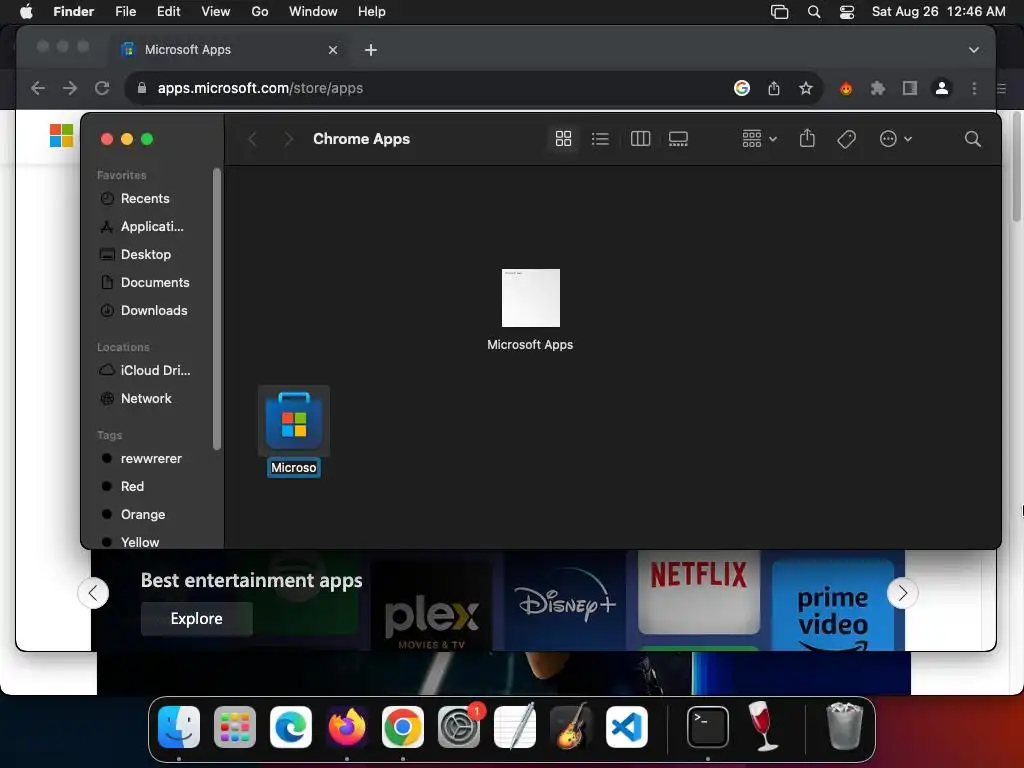Go back in Finder window
Image resolution: width=1024 pixels, height=768 pixels.
[x=253, y=138]
